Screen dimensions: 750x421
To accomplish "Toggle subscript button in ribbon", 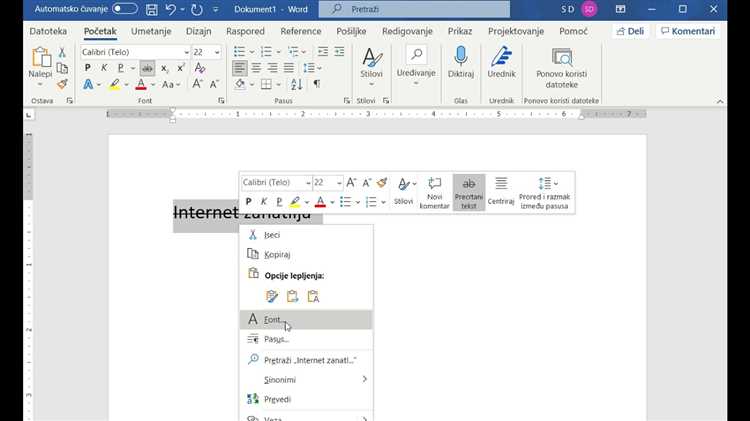I will pos(164,68).
